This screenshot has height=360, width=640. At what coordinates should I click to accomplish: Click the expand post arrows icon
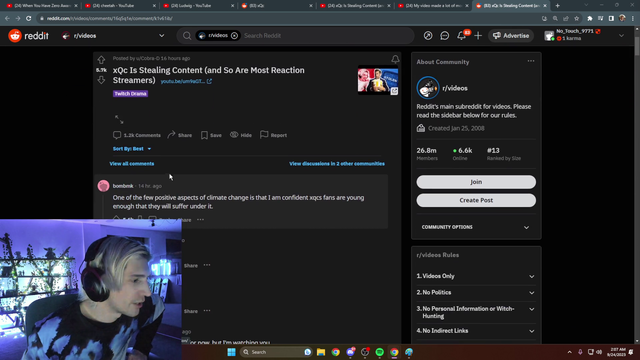pos(119,119)
